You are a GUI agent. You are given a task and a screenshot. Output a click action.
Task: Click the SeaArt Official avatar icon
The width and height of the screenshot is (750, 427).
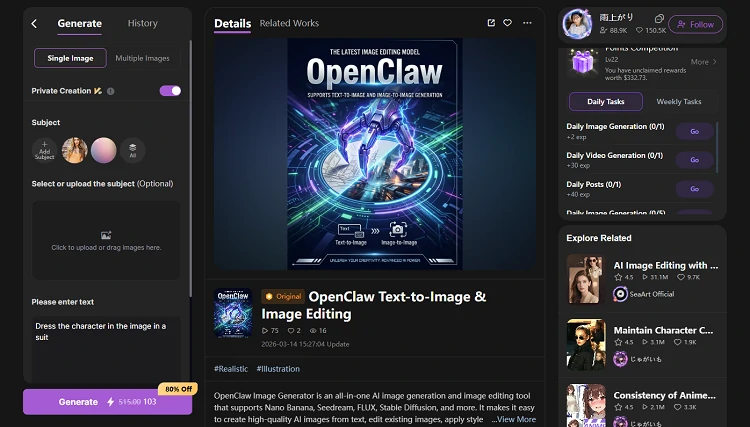click(x=620, y=294)
